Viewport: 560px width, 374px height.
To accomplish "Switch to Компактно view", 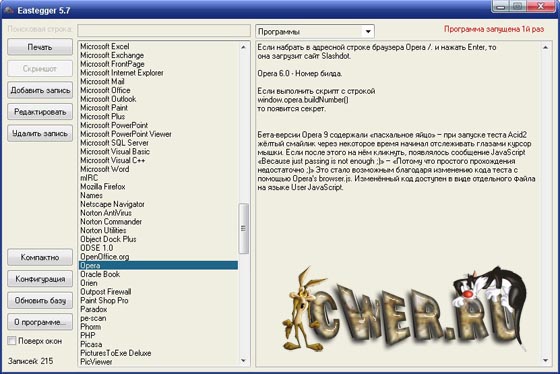I will pyautogui.click(x=40, y=257).
